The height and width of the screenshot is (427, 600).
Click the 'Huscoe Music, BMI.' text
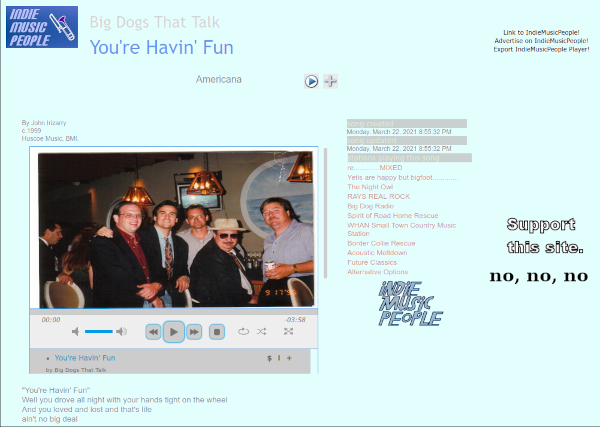pos(50,139)
